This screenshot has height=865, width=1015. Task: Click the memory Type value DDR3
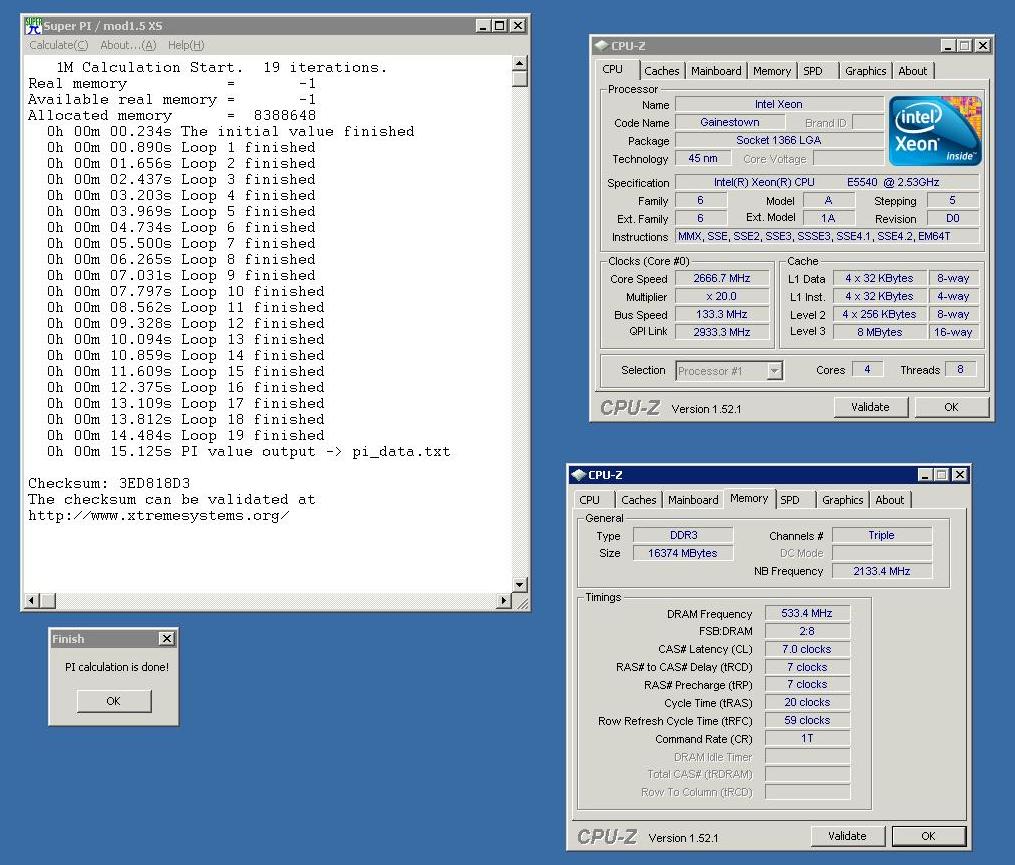coord(684,535)
